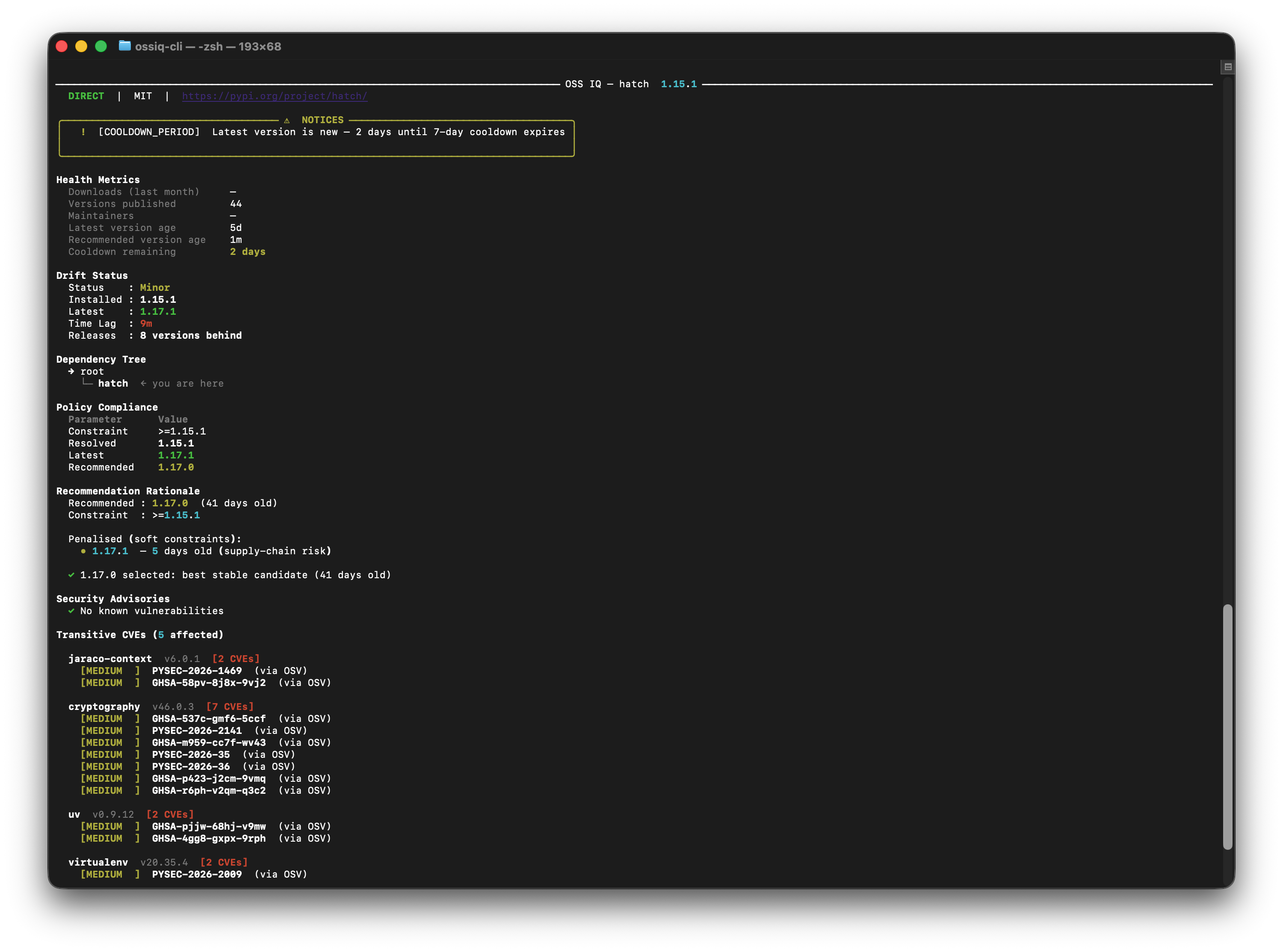This screenshot has height=952, width=1283.
Task: Click the 'Health Metrics' heading
Action: point(98,180)
